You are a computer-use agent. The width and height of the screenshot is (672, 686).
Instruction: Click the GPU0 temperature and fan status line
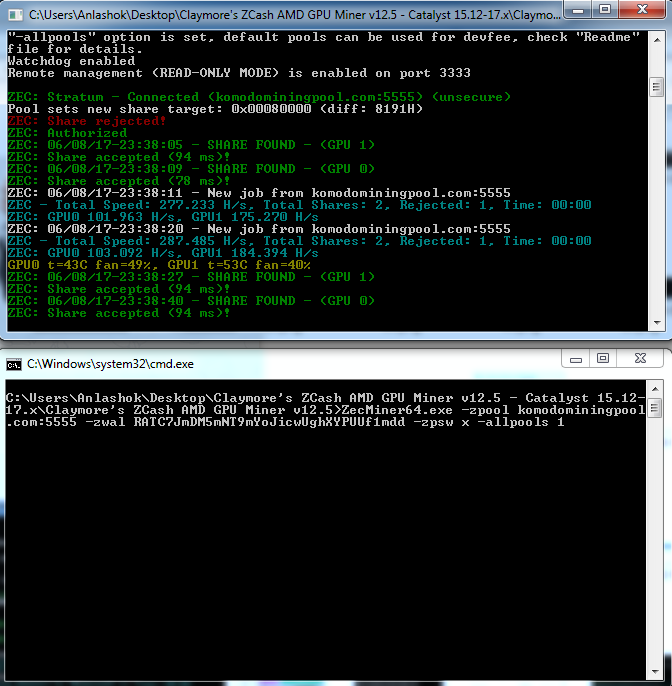(x=158, y=265)
